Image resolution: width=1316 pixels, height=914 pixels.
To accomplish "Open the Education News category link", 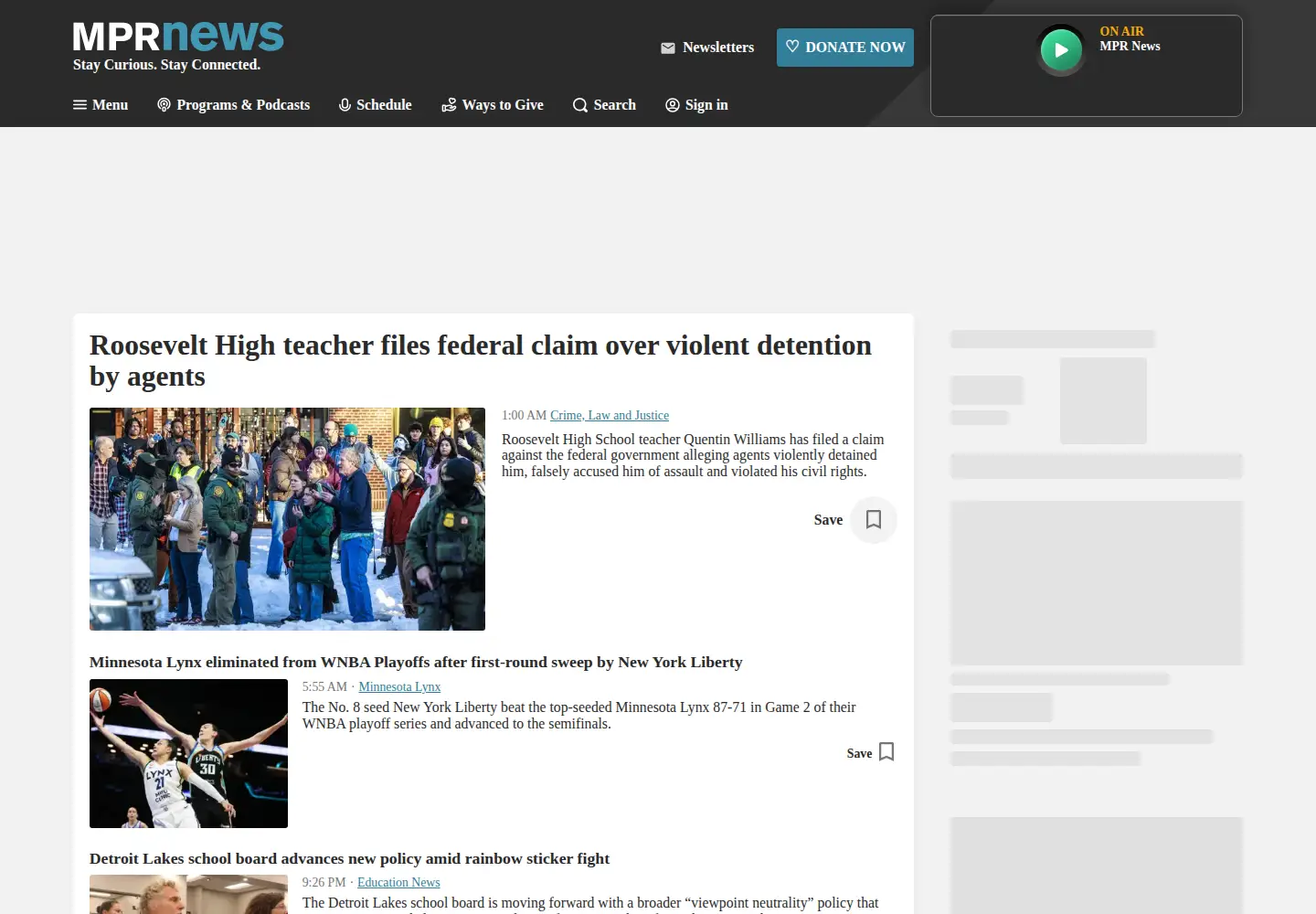I will tap(398, 882).
